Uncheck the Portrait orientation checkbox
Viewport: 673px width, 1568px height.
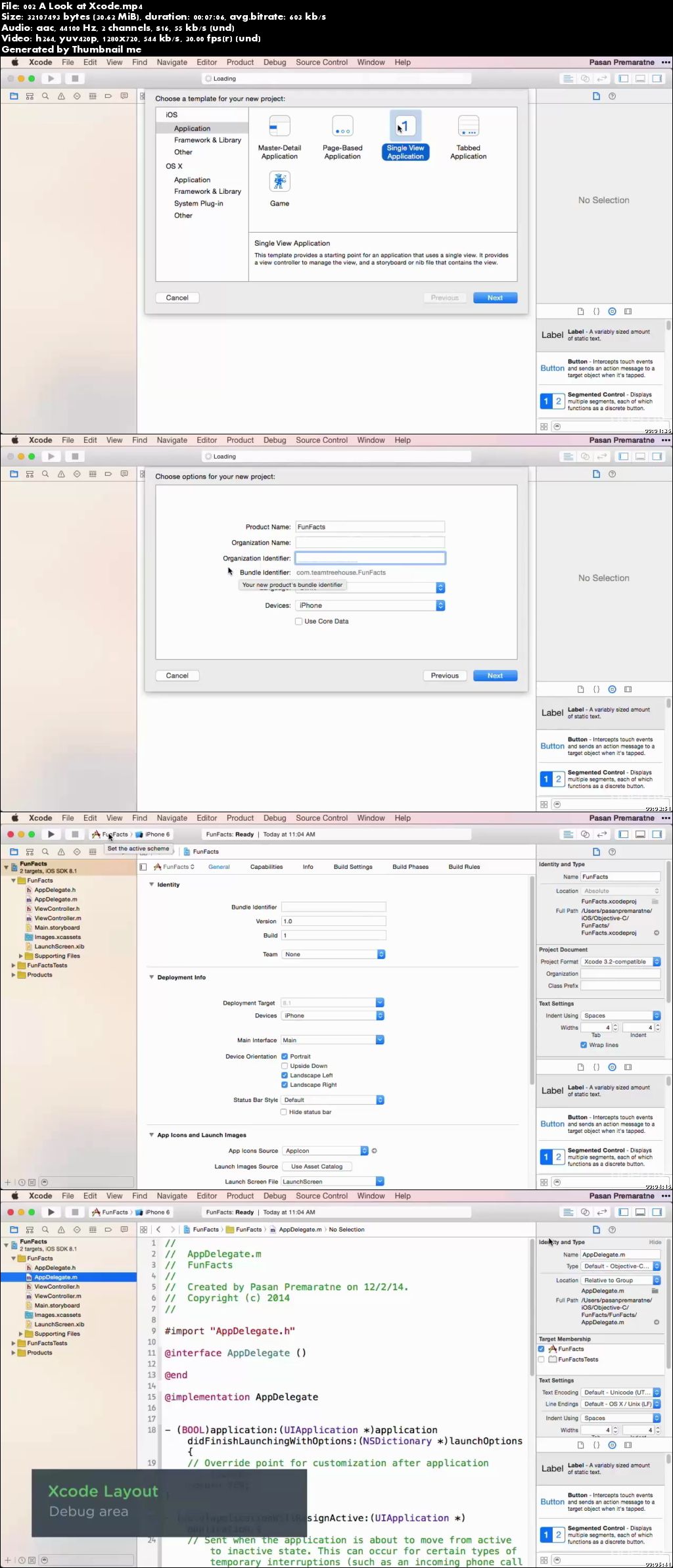point(285,1057)
